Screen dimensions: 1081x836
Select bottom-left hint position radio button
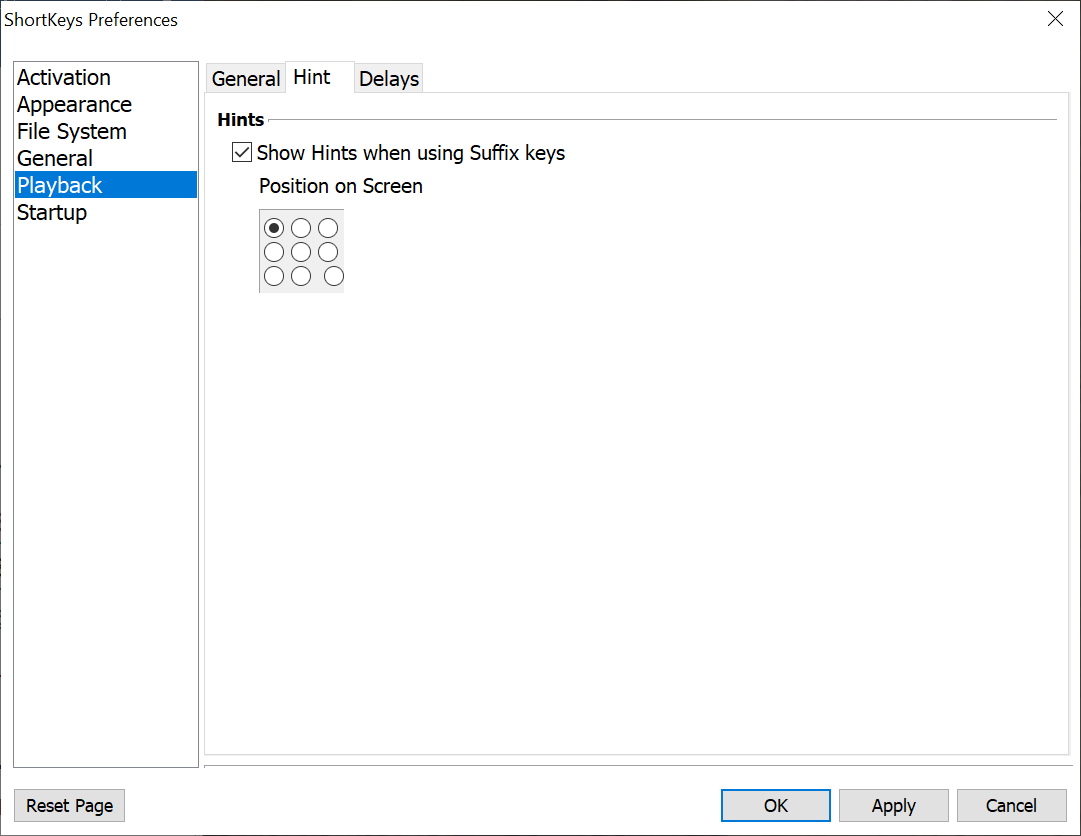(x=274, y=276)
